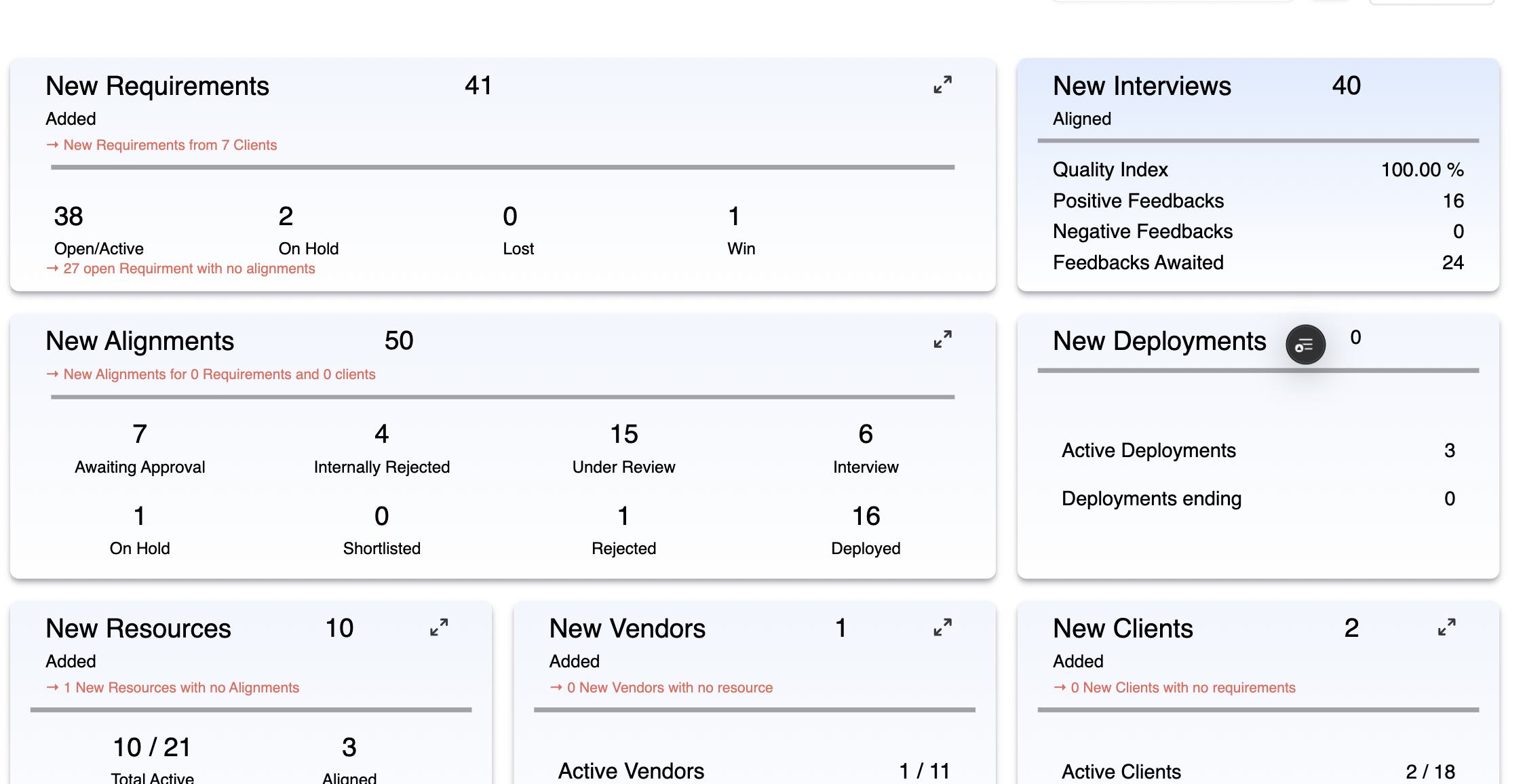Click the expand arrows beside New Alignments count
This screenshot has height=784, width=1525.
tap(942, 340)
